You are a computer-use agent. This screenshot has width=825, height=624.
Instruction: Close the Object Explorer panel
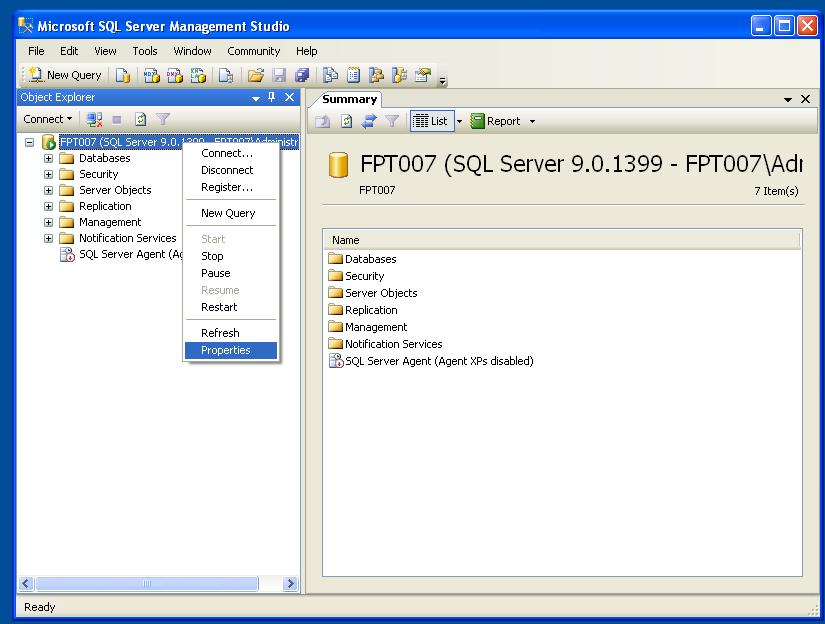[x=289, y=97]
